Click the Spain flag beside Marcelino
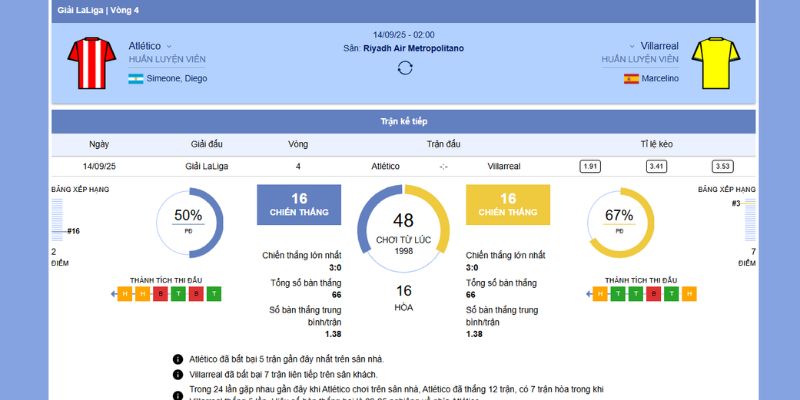Image resolution: width=800 pixels, height=400 pixels. click(x=631, y=79)
